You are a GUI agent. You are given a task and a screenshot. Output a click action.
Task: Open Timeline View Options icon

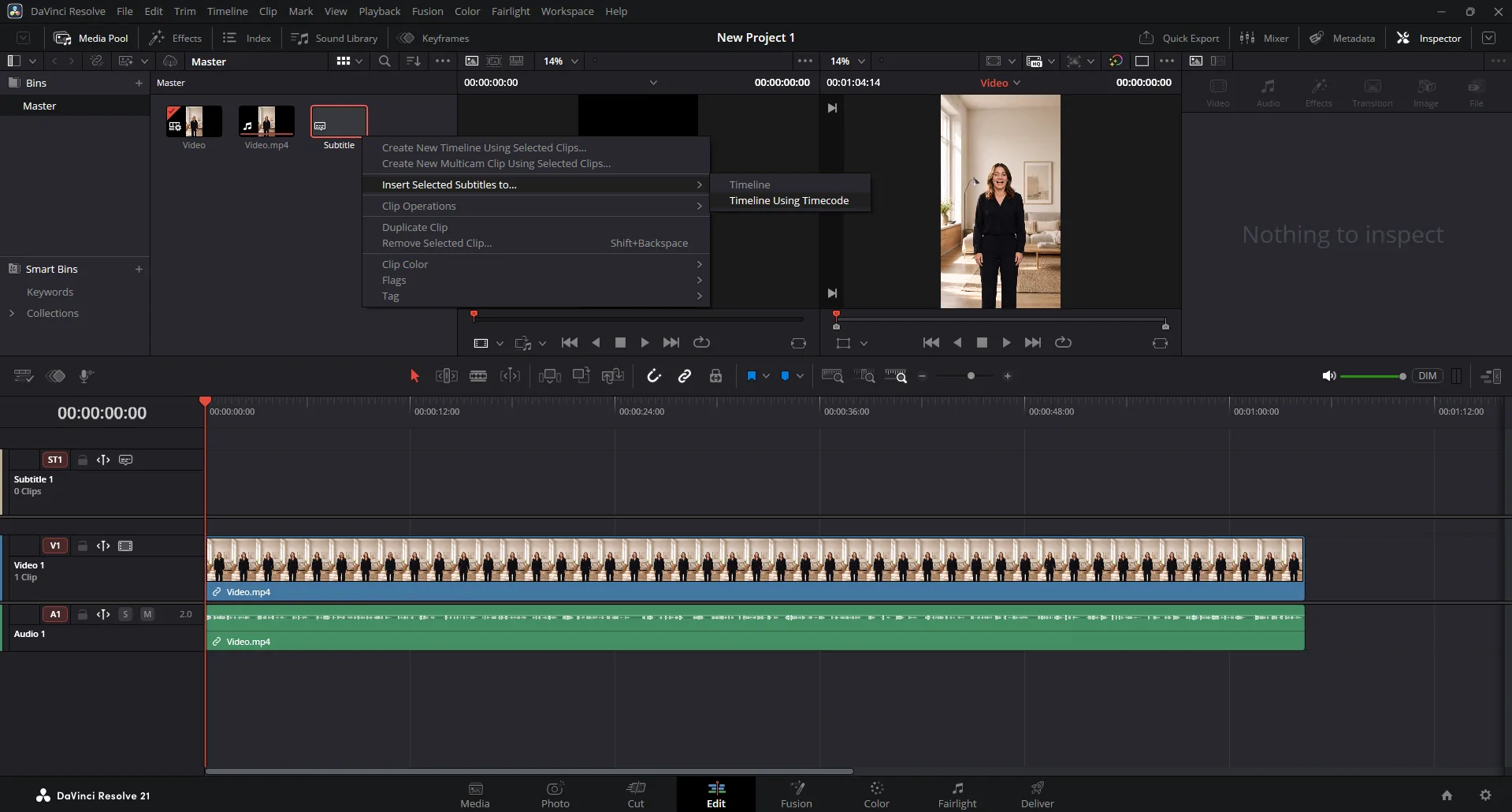(x=24, y=376)
